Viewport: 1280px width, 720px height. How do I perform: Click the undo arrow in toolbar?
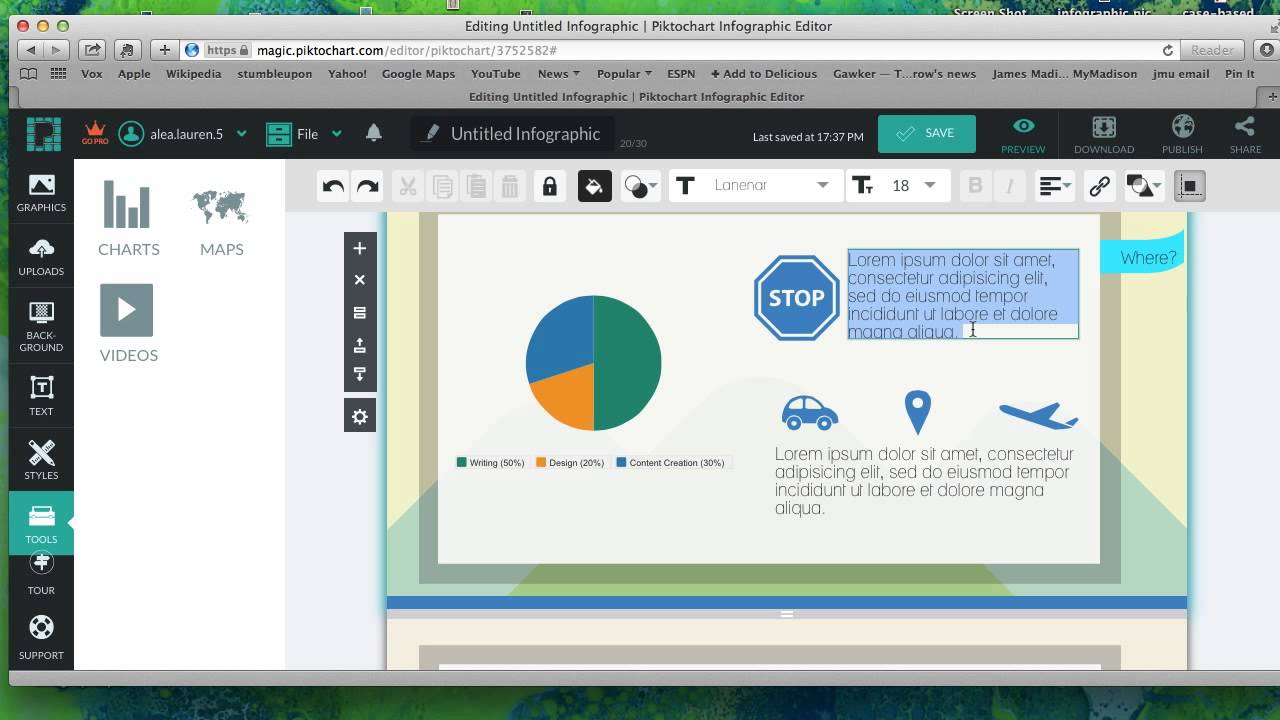(x=334, y=186)
